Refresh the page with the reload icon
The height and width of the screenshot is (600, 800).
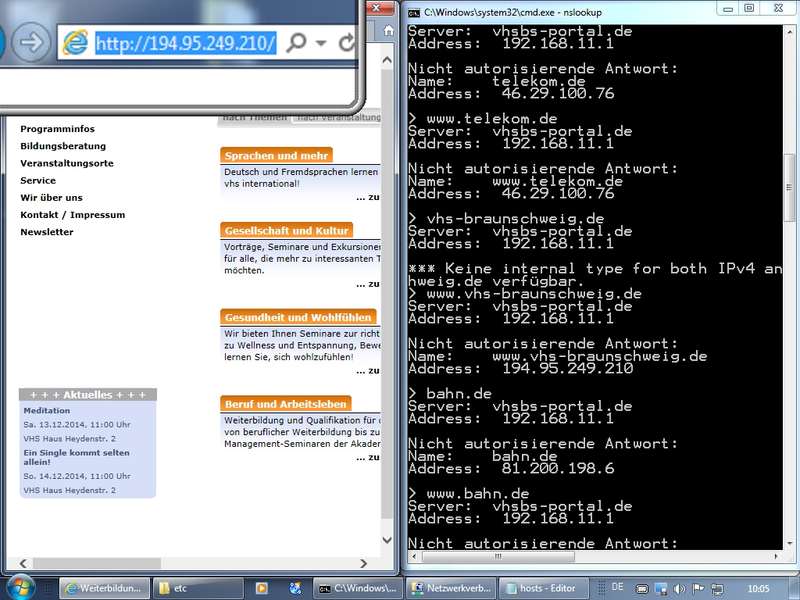[x=346, y=43]
